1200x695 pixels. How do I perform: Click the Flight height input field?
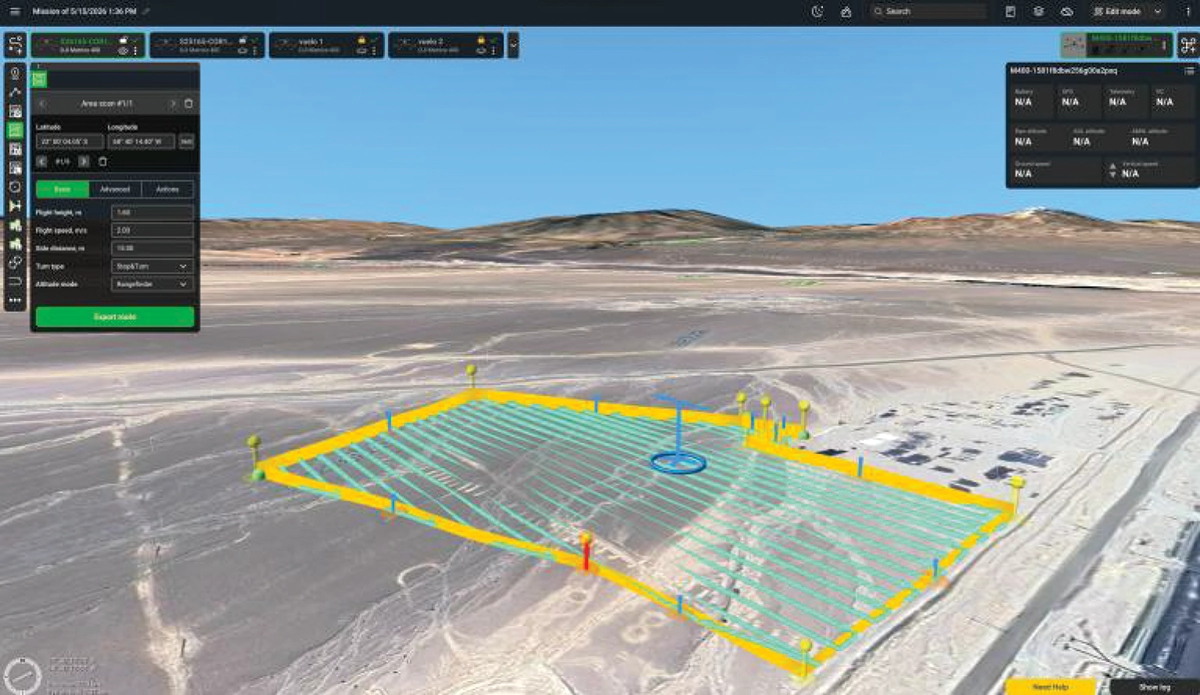coord(152,212)
